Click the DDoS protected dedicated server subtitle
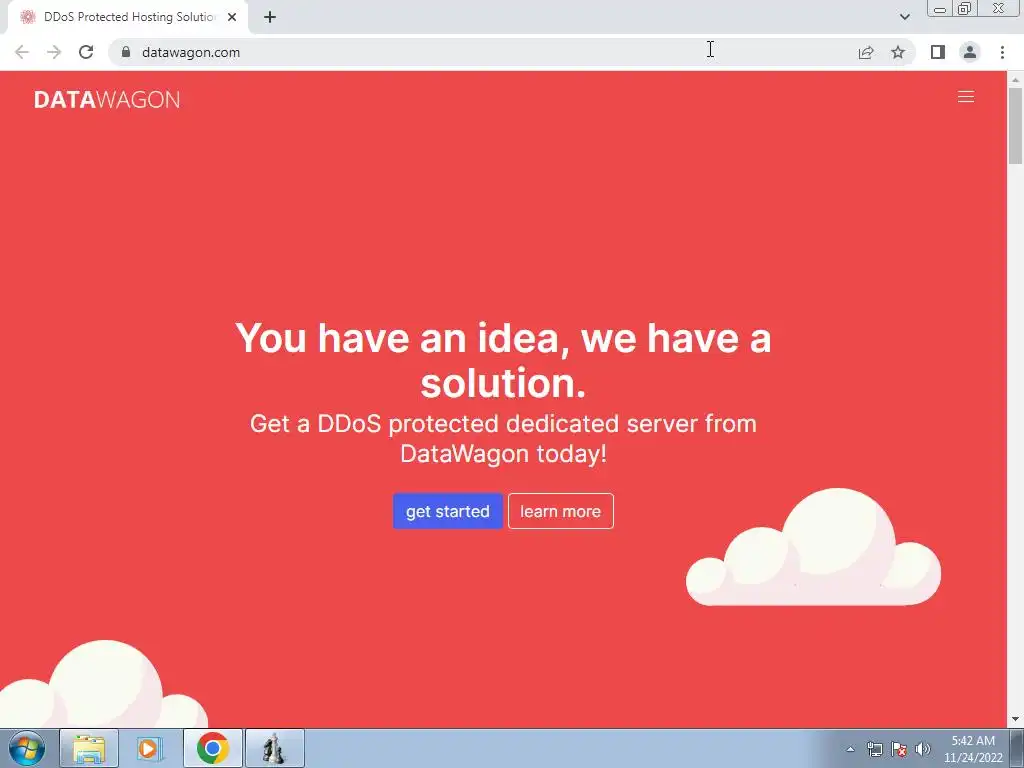This screenshot has width=1024, height=768. click(503, 438)
